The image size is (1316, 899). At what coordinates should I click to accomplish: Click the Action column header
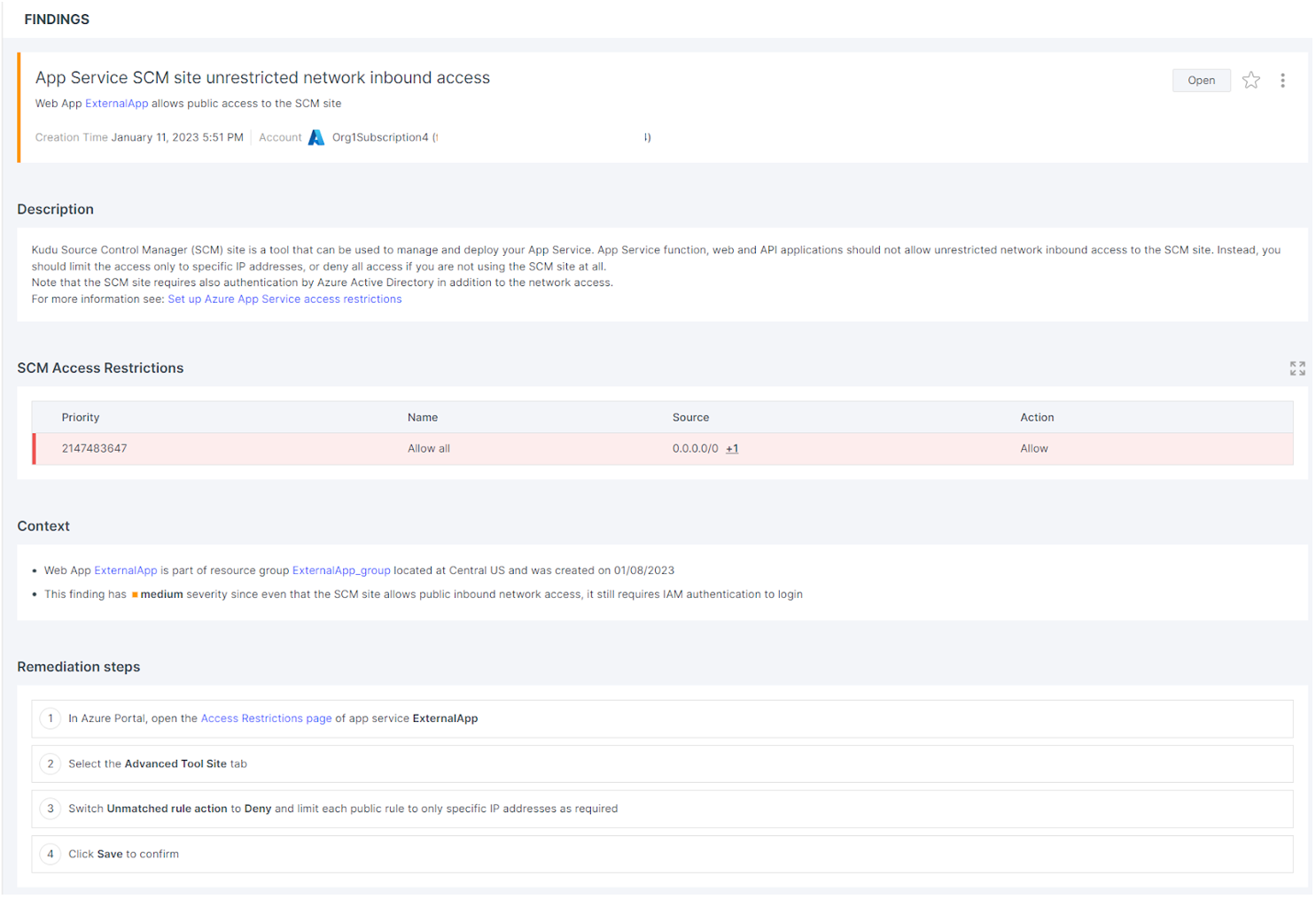point(1037,417)
